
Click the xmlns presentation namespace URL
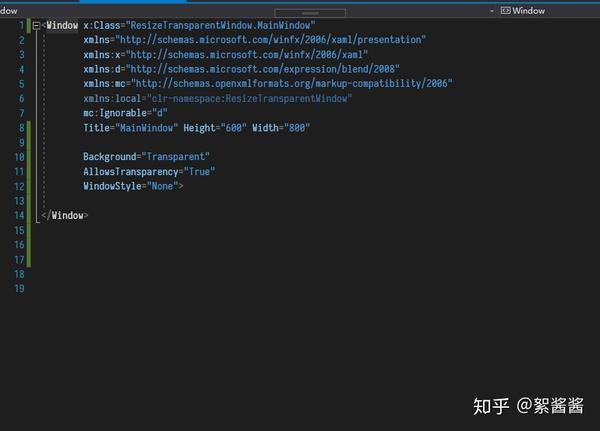pos(271,40)
